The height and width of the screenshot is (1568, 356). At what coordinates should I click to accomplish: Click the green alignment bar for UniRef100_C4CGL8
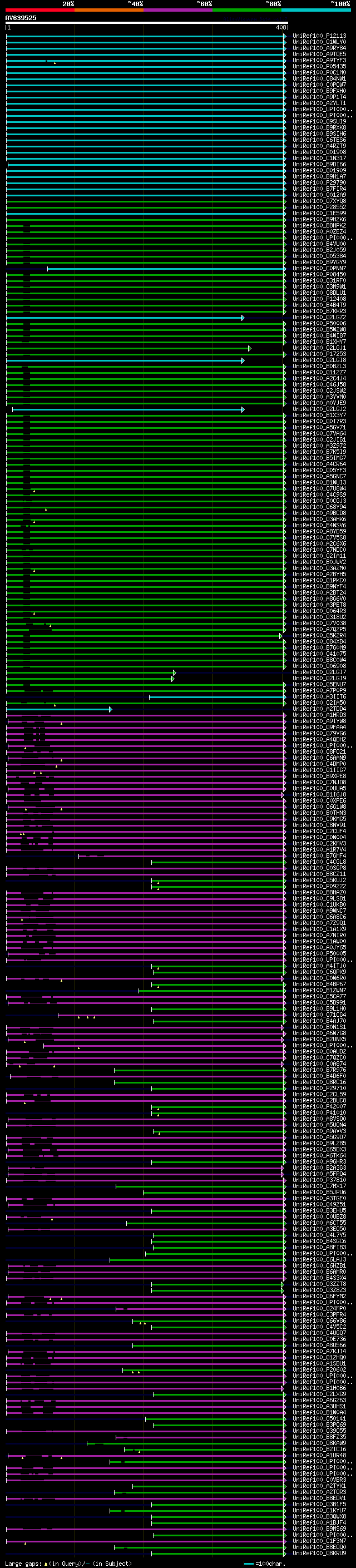(219, 862)
